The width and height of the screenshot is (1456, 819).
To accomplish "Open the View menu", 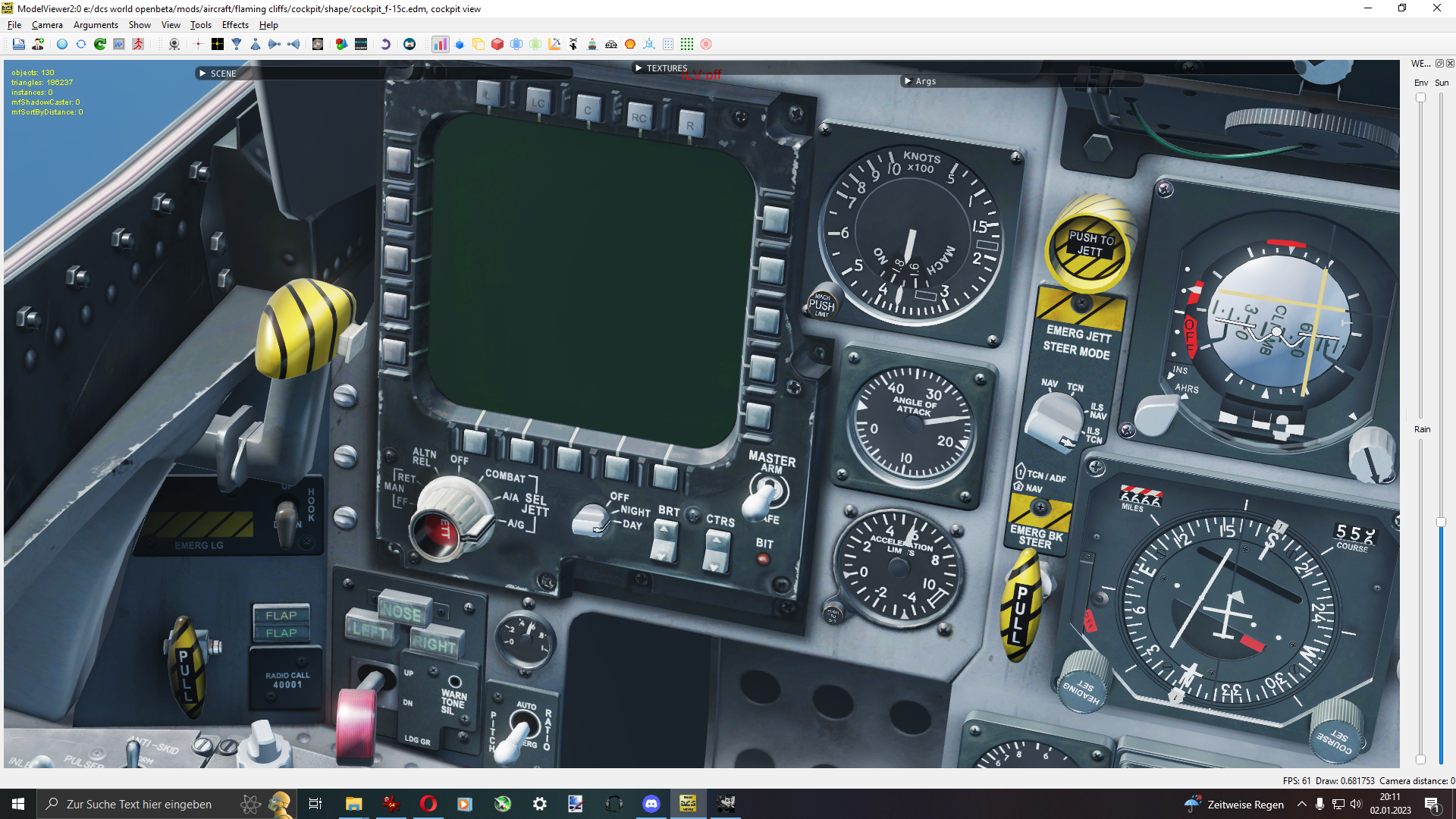I will point(171,25).
